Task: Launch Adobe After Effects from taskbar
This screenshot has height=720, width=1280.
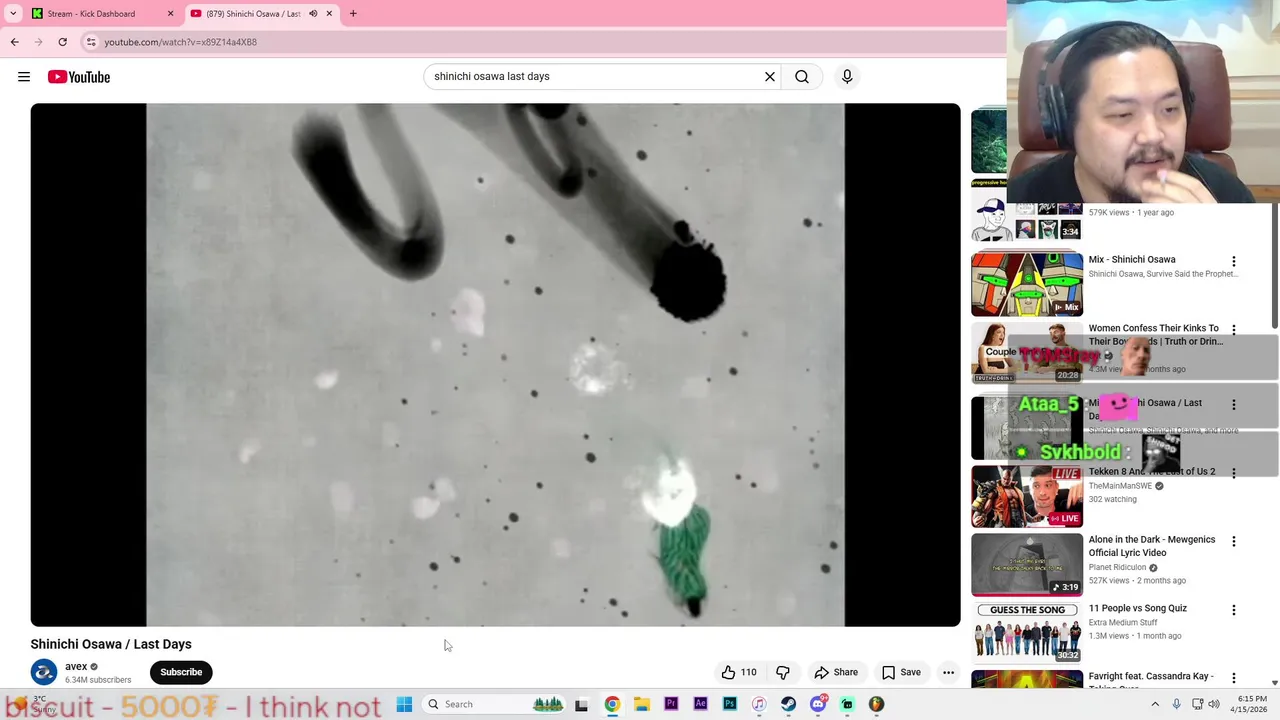Action: [x=700, y=704]
